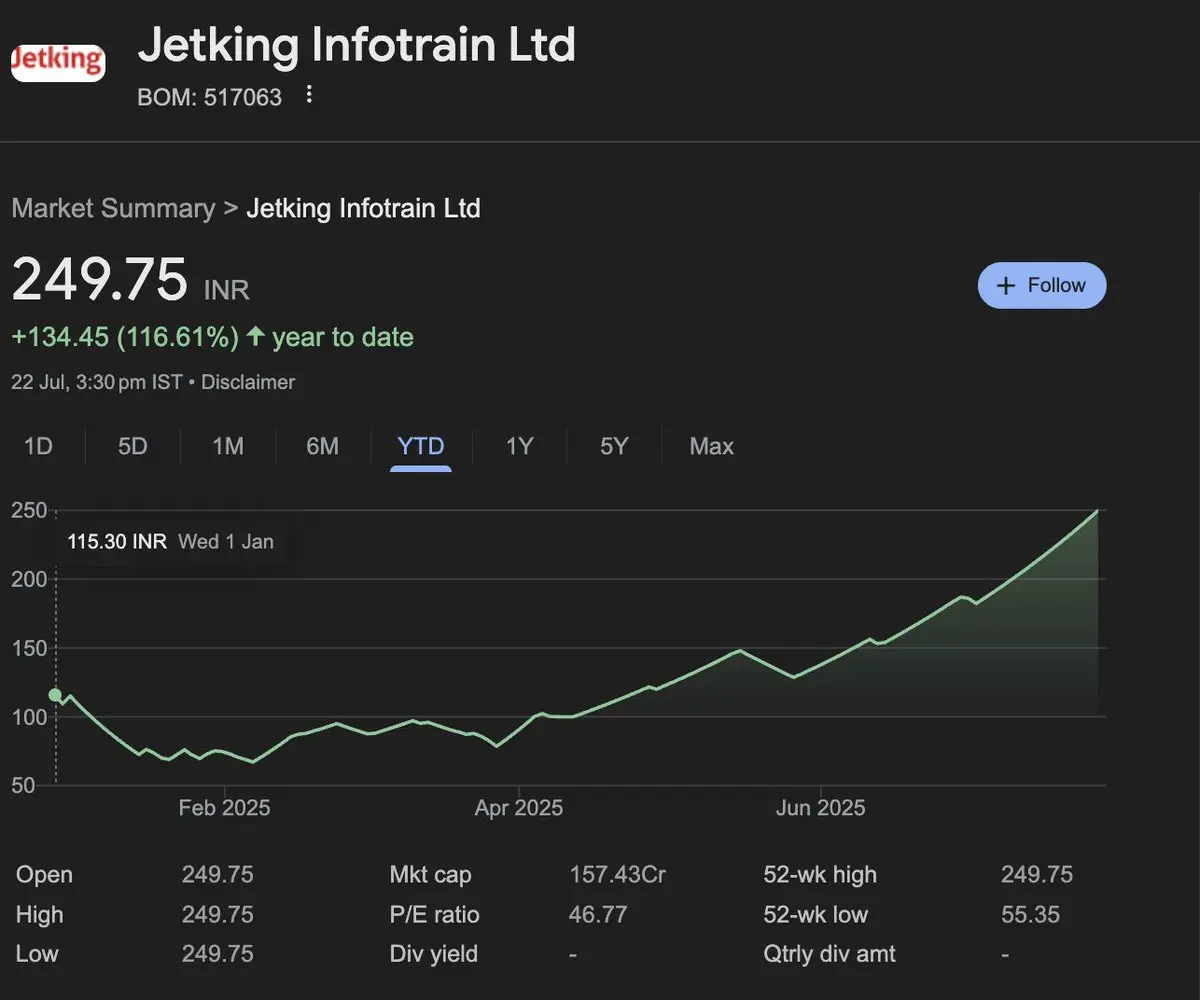Click the Jetking Infotrain Ltd title heading

(356, 45)
